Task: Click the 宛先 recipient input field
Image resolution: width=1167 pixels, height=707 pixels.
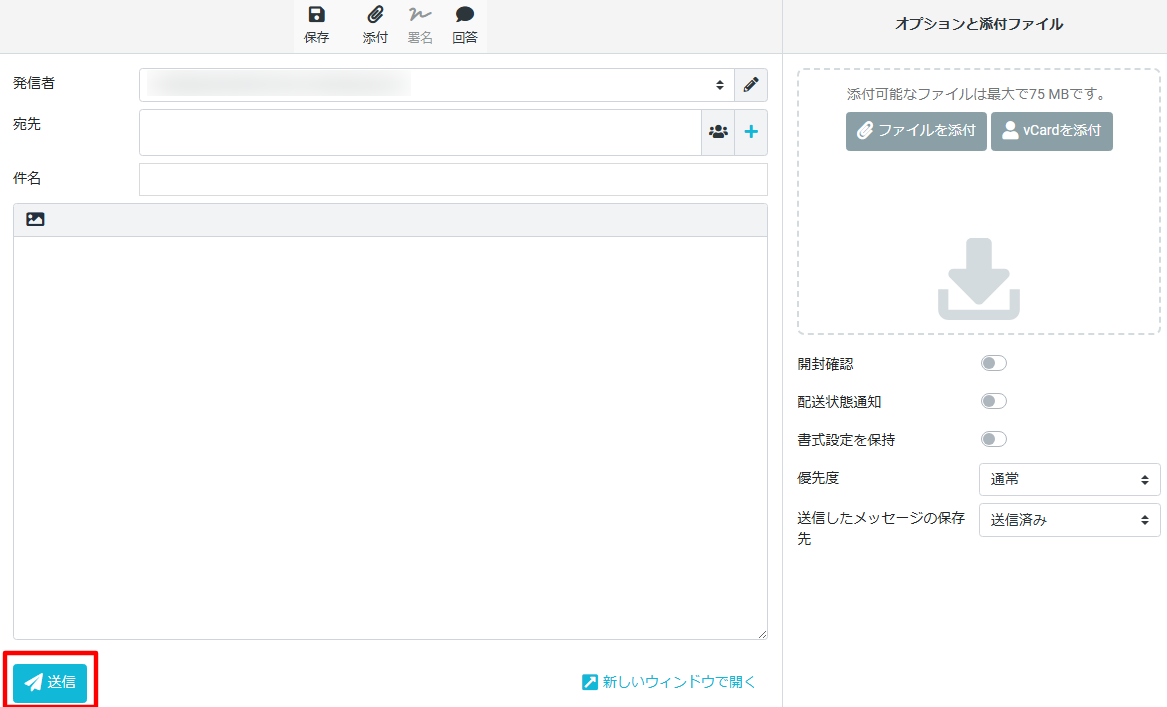Action: point(421,132)
